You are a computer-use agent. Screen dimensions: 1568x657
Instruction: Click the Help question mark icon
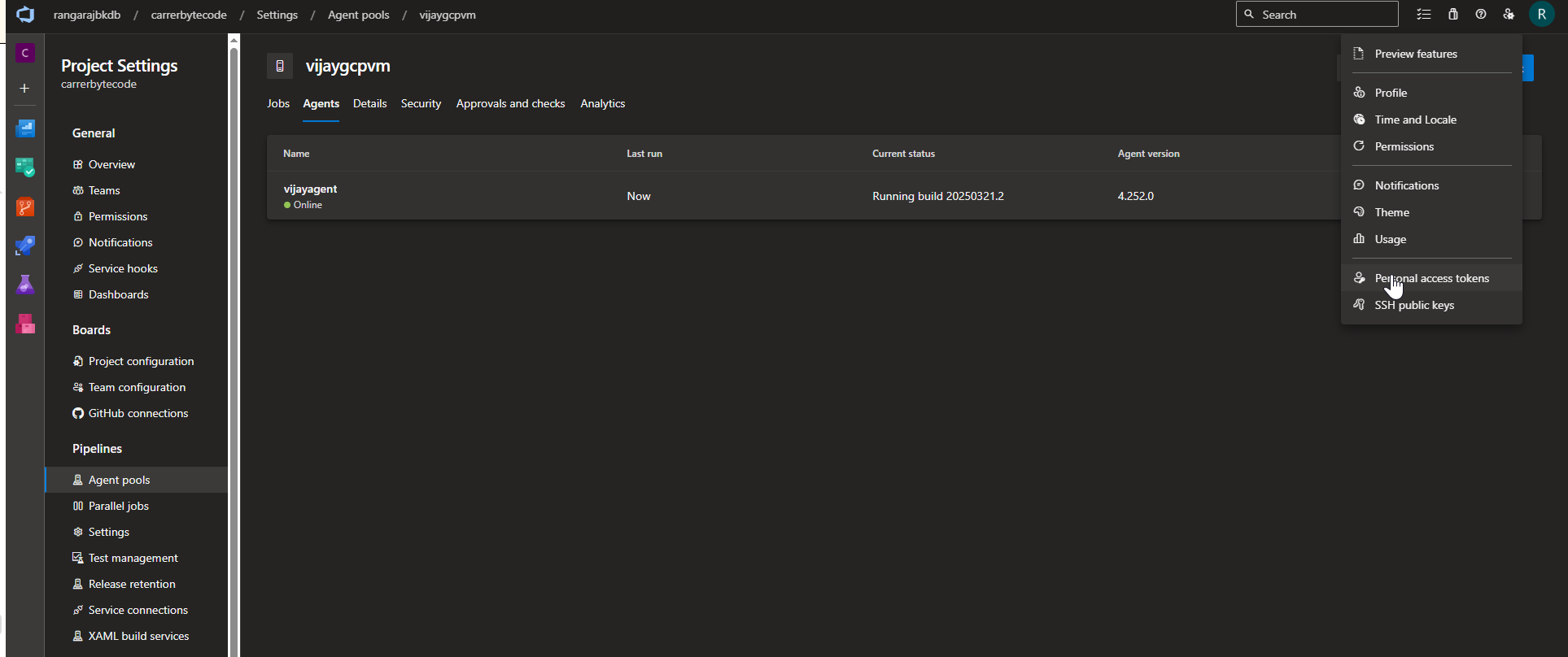tap(1481, 15)
